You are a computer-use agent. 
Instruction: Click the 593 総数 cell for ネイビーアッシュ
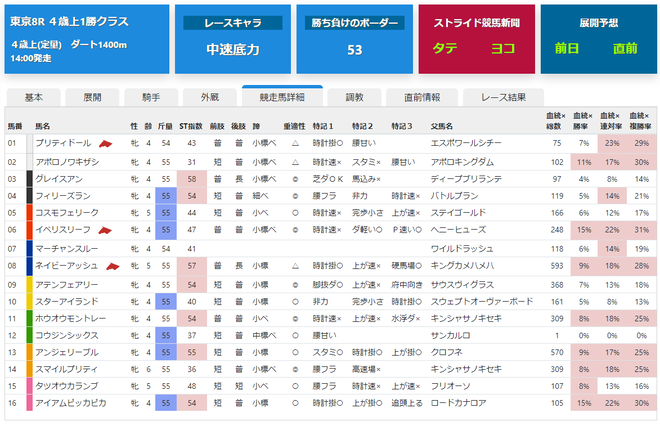557,266
